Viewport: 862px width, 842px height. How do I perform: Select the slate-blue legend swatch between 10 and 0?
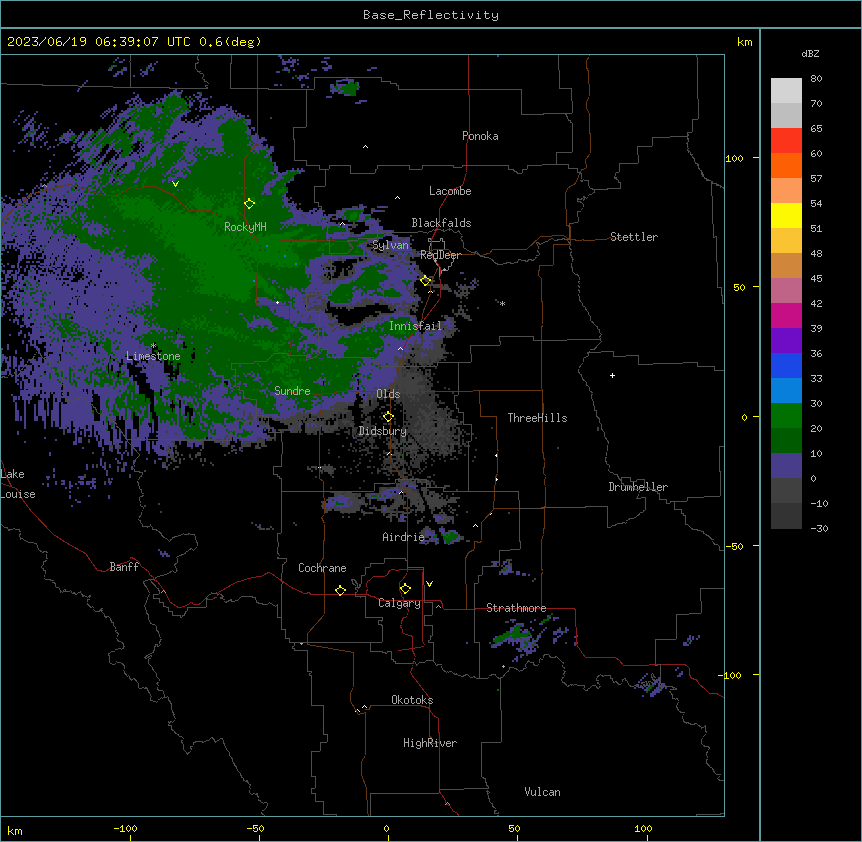pos(786,466)
